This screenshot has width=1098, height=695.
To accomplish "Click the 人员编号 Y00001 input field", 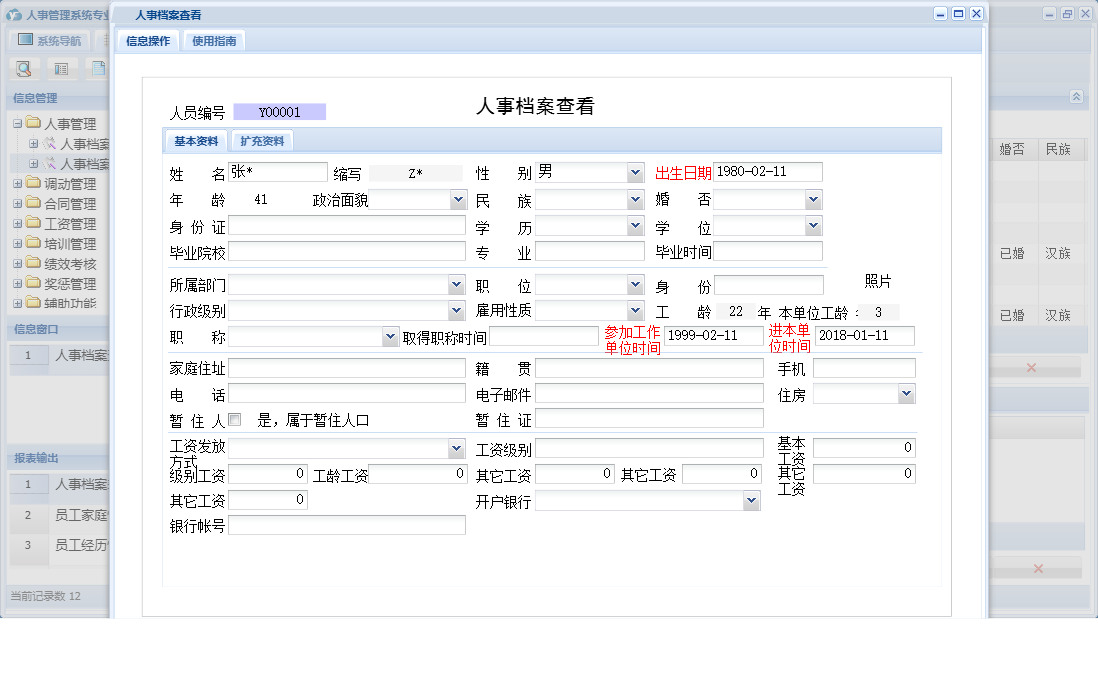I will (281, 111).
